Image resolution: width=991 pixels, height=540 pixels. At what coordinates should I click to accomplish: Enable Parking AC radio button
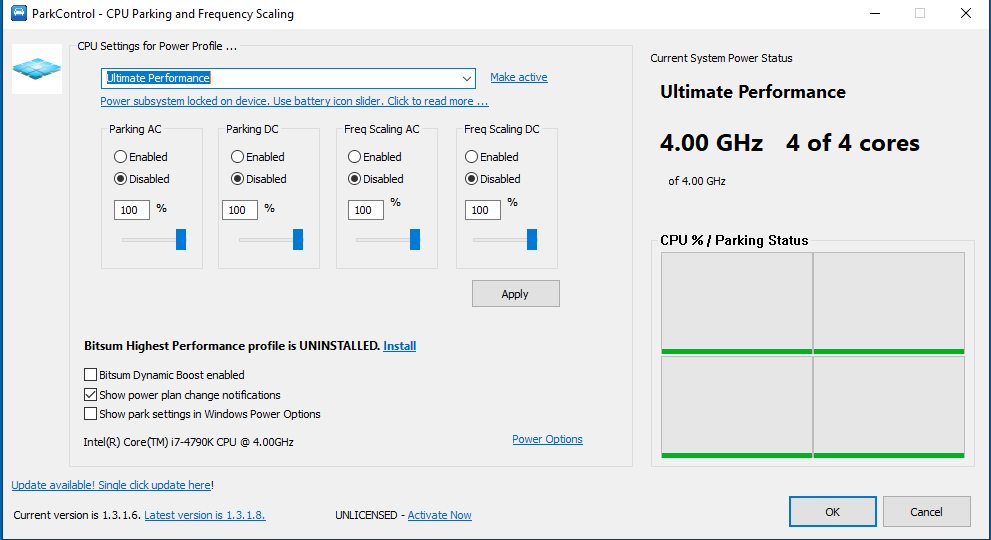pos(120,156)
